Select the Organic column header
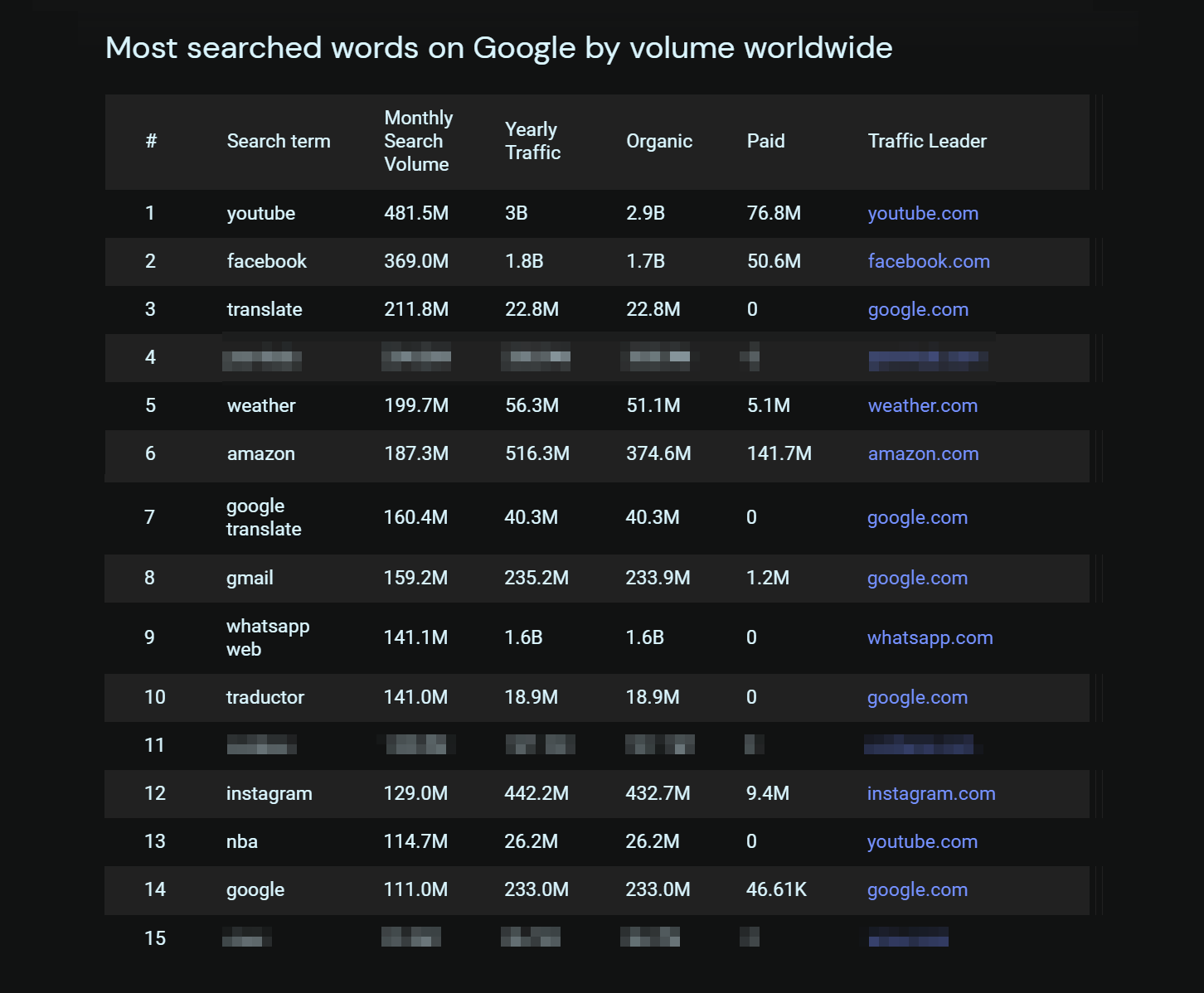Image resolution: width=1204 pixels, height=993 pixels. (x=658, y=141)
